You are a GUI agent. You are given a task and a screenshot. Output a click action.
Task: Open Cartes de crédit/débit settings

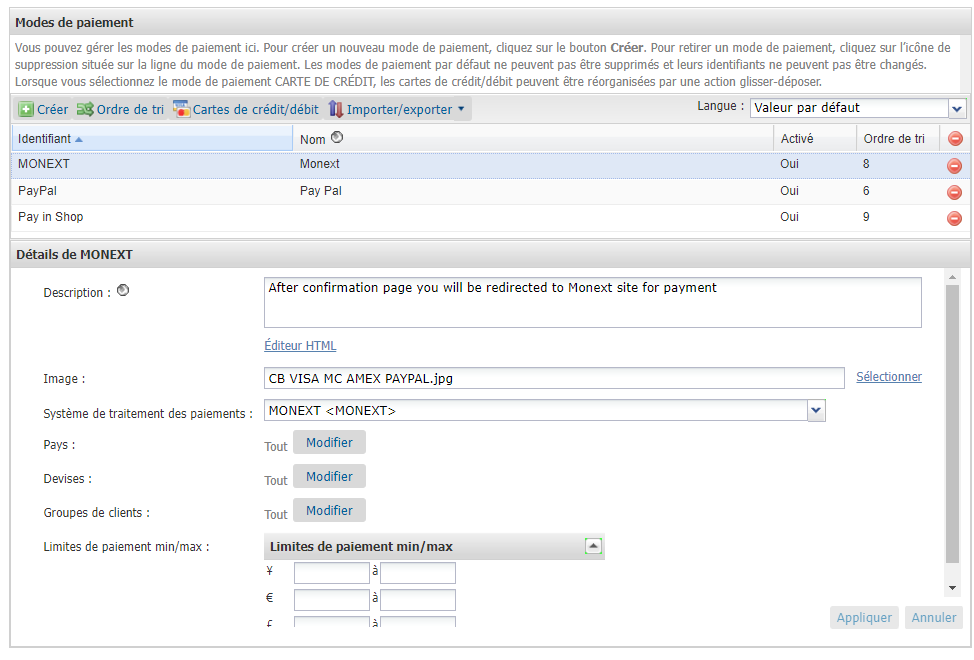coord(245,109)
